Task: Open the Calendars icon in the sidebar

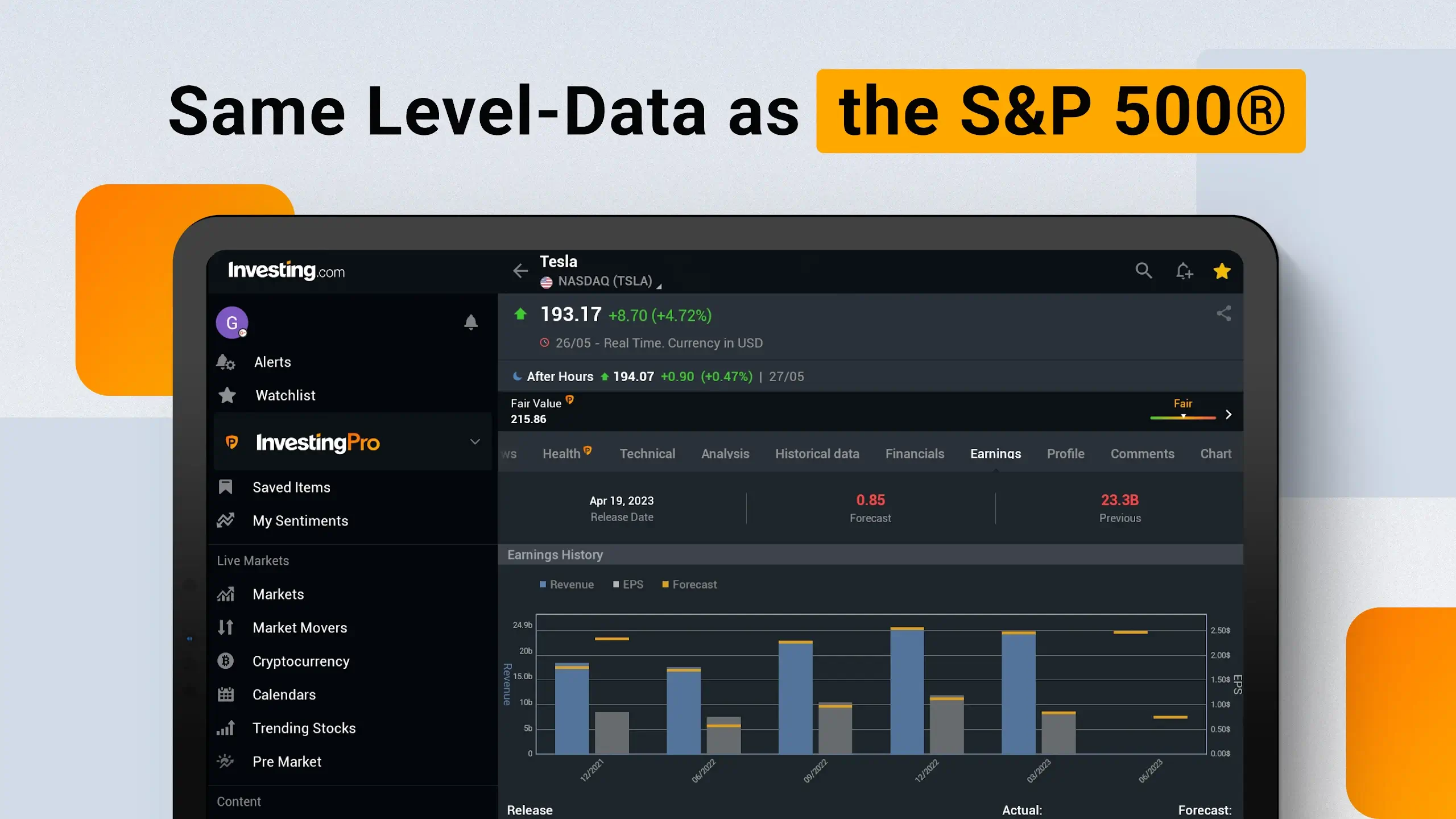Action: coord(226,694)
